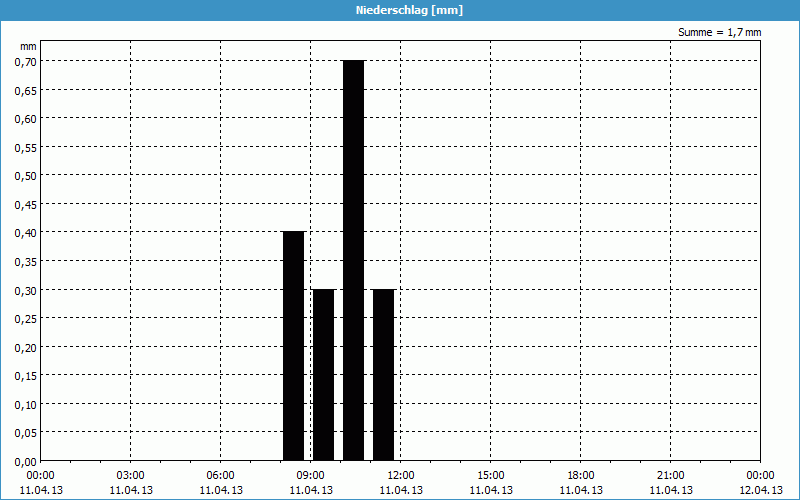Screen dimensions: 800x500
Task: Click the 0,60 y-axis label
Action: [26, 119]
